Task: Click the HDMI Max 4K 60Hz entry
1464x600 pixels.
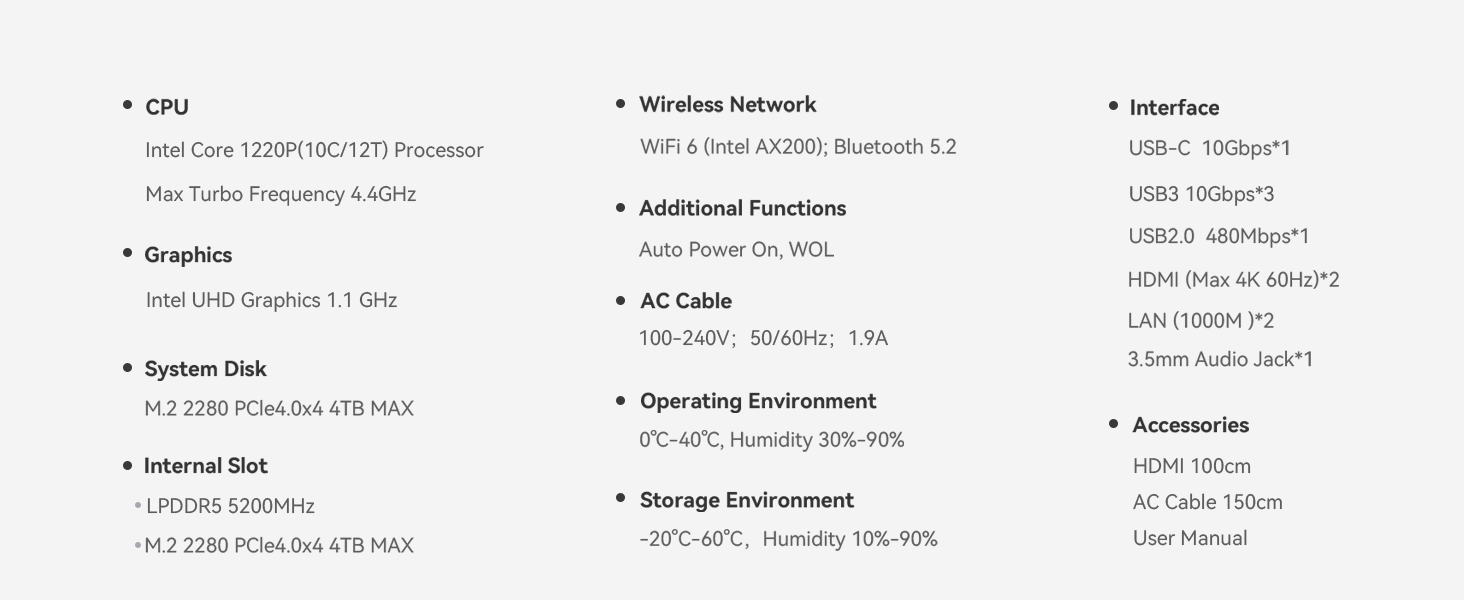Action: (x=1233, y=280)
